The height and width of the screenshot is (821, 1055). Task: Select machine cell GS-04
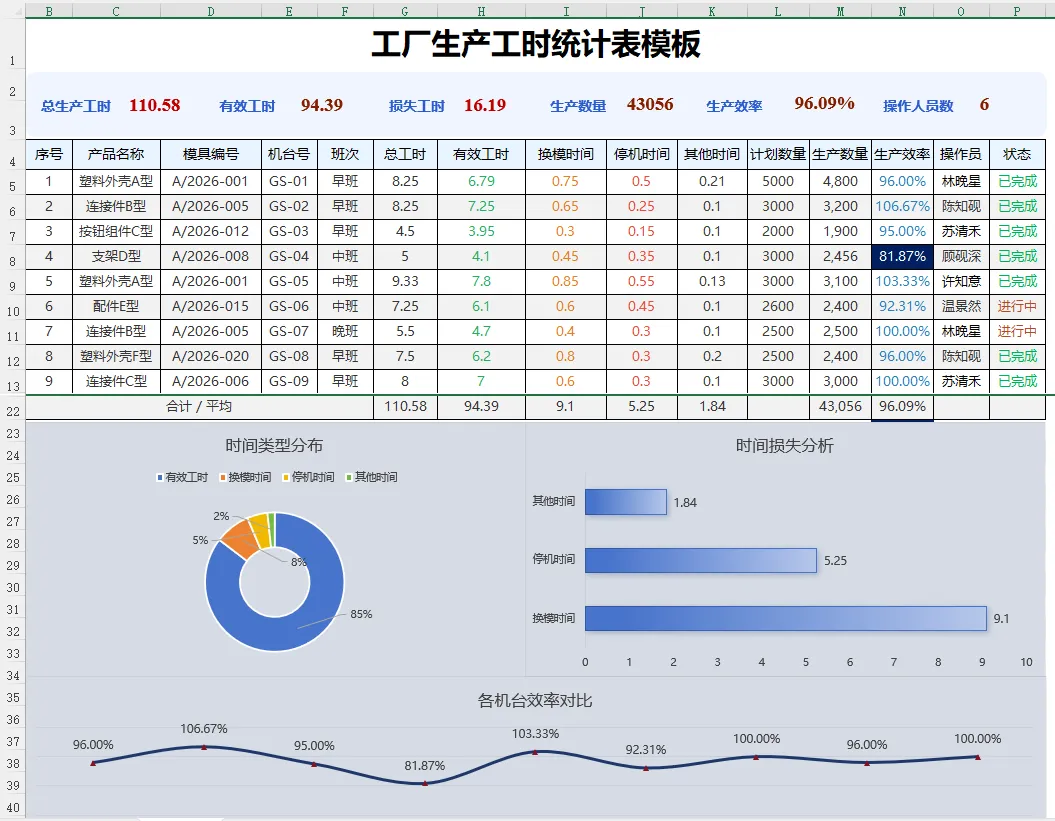point(289,256)
